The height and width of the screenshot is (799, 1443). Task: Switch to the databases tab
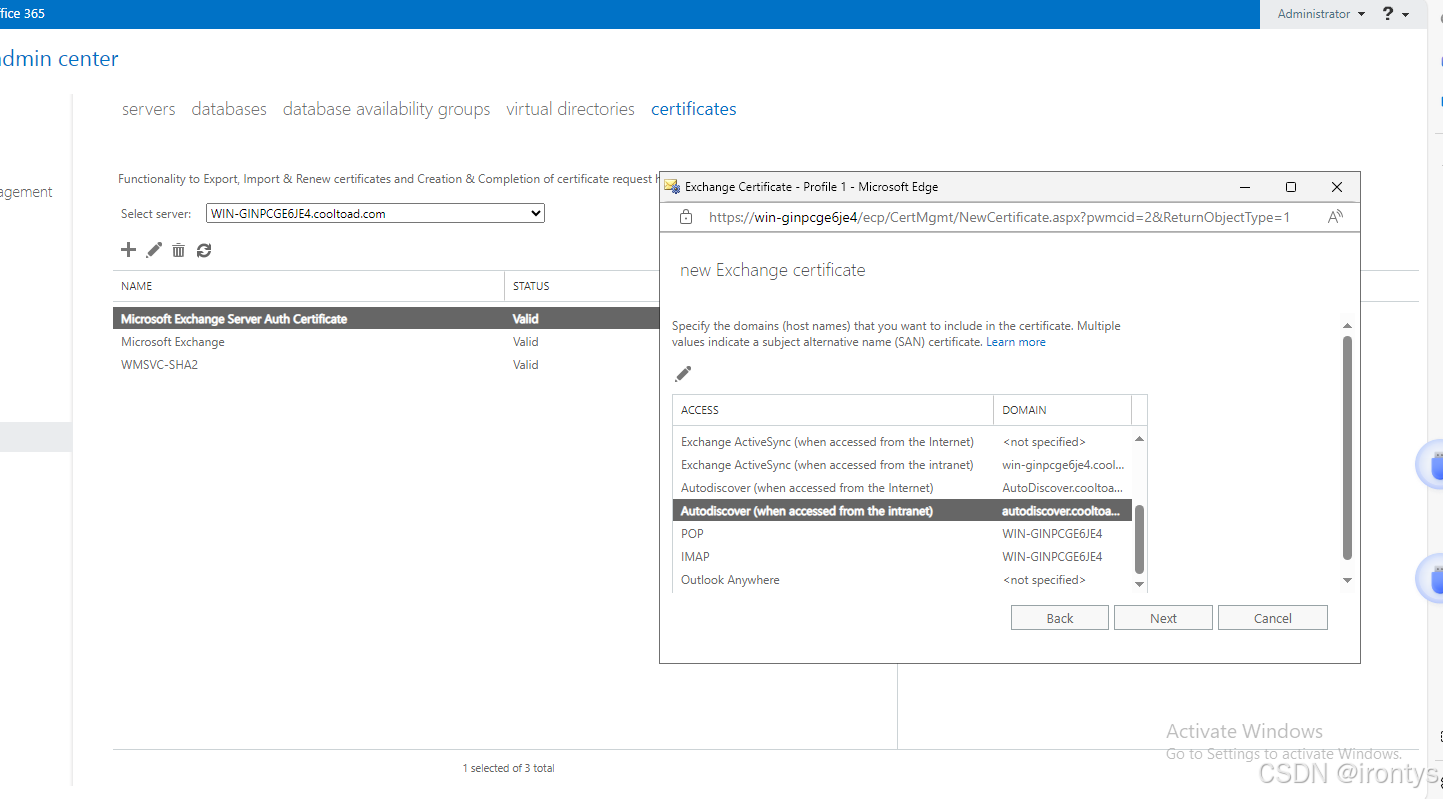229,109
